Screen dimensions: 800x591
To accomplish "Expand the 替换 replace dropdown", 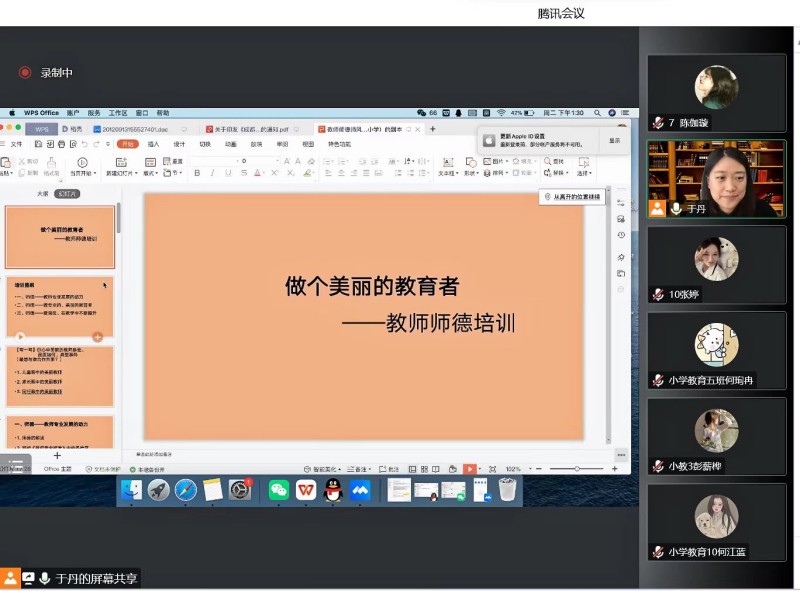I will pos(567,174).
